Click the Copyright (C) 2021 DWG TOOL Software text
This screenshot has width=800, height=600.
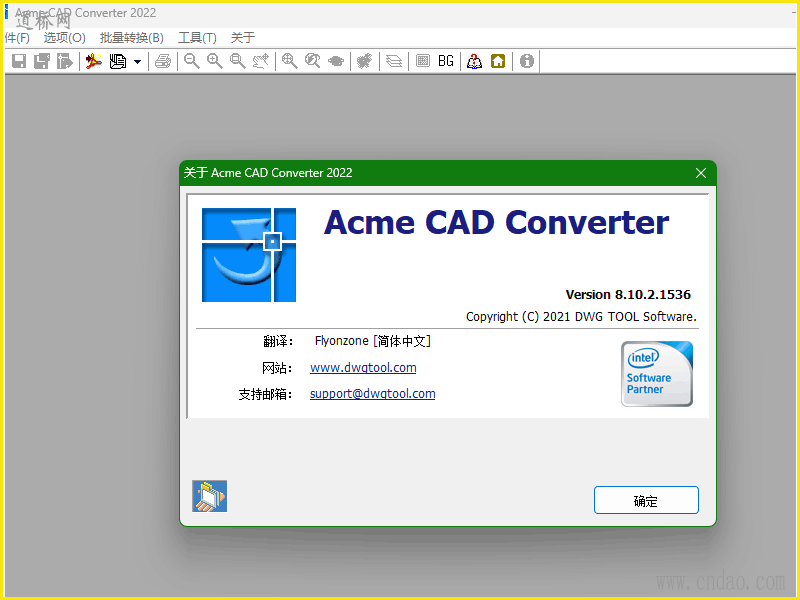tap(581, 317)
